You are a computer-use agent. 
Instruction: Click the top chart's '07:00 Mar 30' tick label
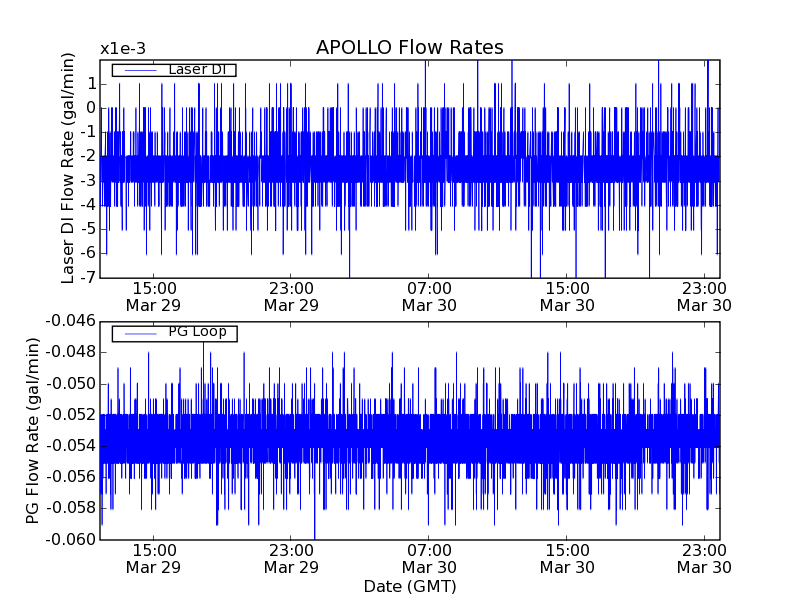click(429, 297)
